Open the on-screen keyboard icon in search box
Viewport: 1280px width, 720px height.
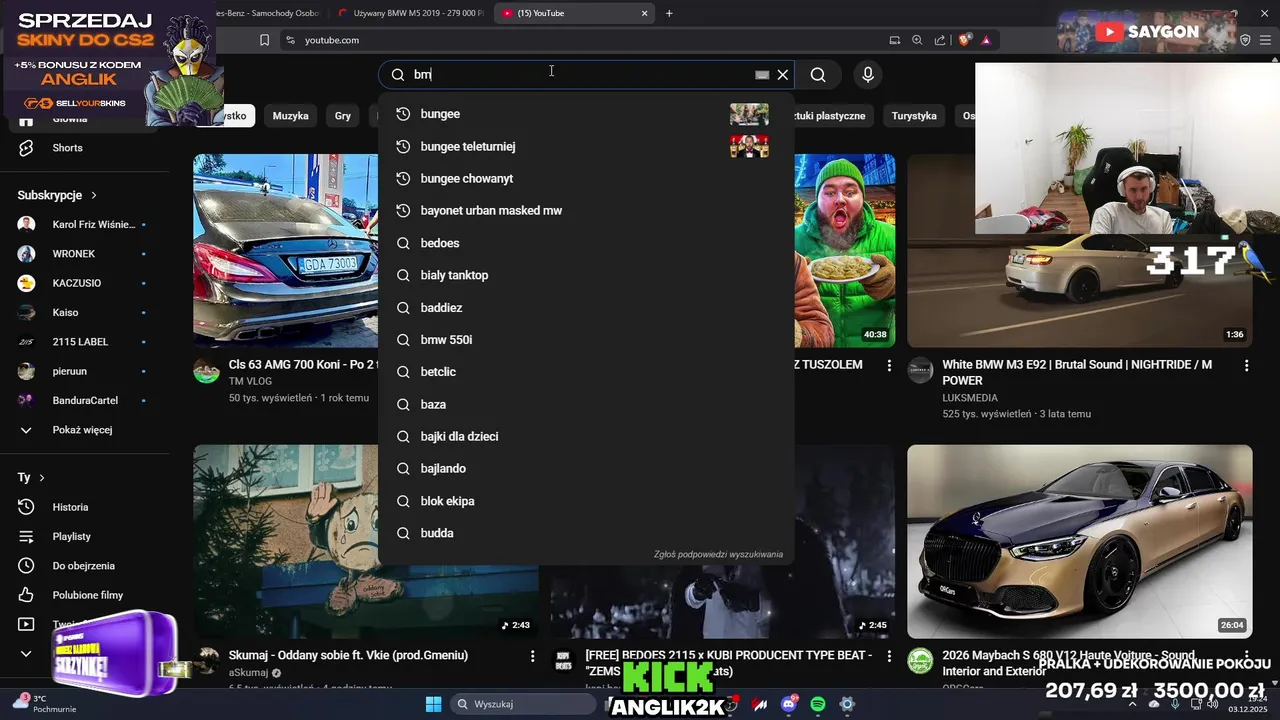click(762, 75)
